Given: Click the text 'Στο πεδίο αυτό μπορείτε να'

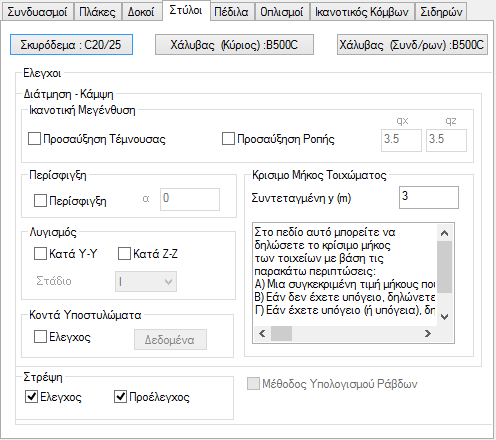Looking at the screenshot, I should point(325,232).
